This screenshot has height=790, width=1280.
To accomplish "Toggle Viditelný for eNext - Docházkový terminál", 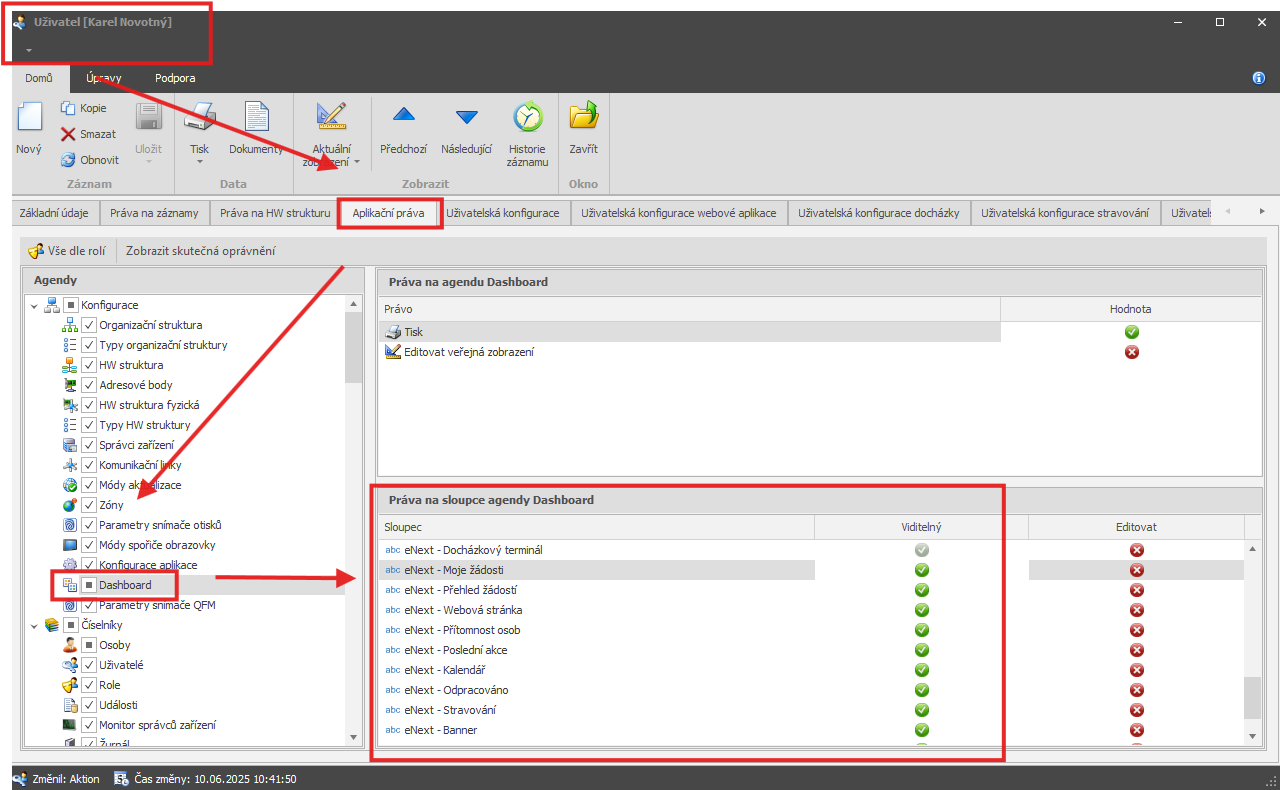I will click(922, 550).
